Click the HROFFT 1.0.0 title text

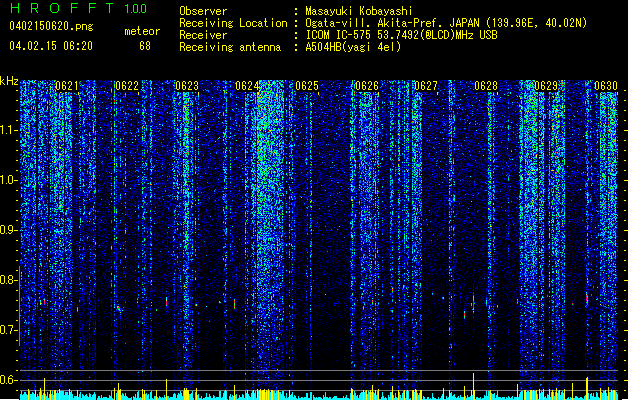tap(78, 8)
